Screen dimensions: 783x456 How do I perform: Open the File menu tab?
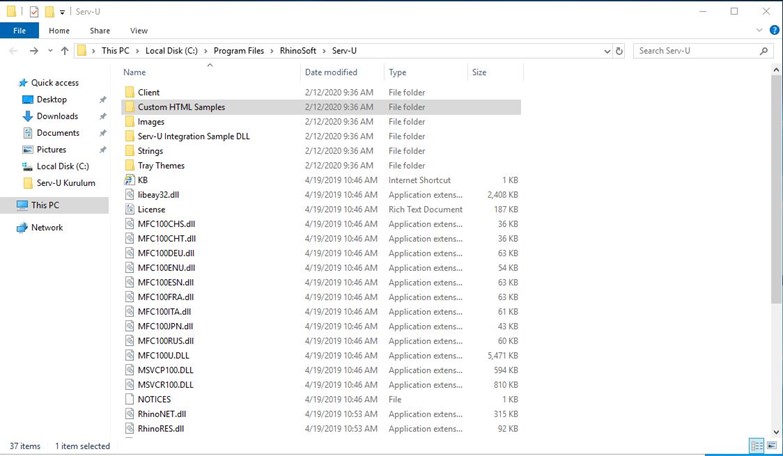pos(19,30)
